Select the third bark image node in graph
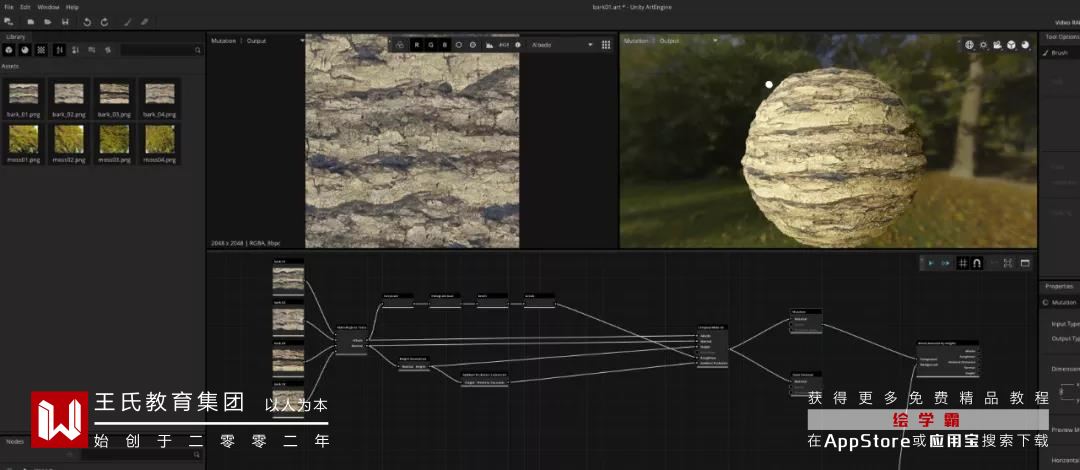This screenshot has height=470, width=1080. click(288, 358)
